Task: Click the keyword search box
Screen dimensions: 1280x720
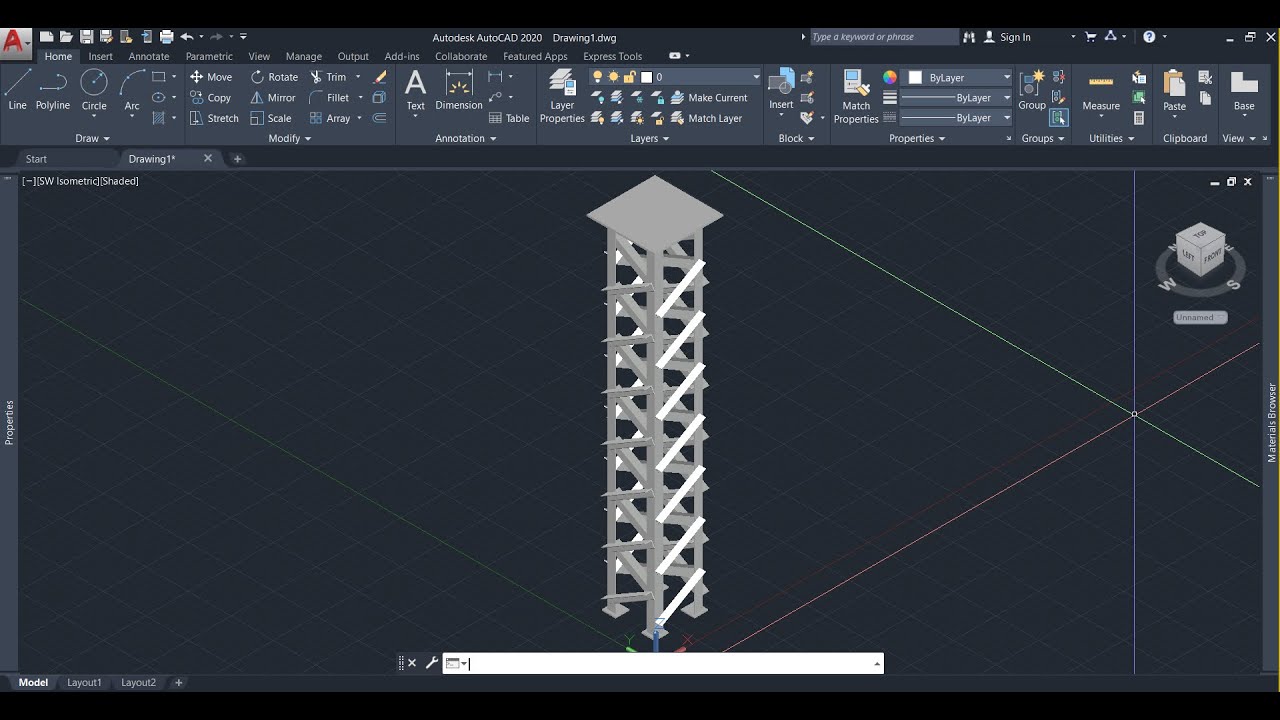Action: (x=884, y=37)
